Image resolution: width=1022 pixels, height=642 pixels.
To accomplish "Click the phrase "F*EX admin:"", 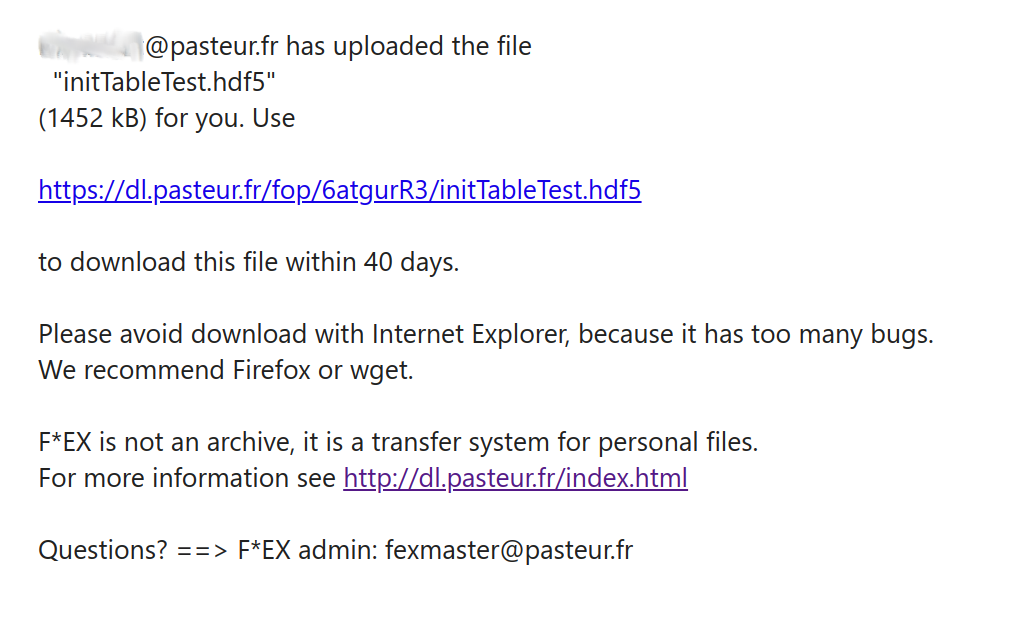I will point(307,550).
